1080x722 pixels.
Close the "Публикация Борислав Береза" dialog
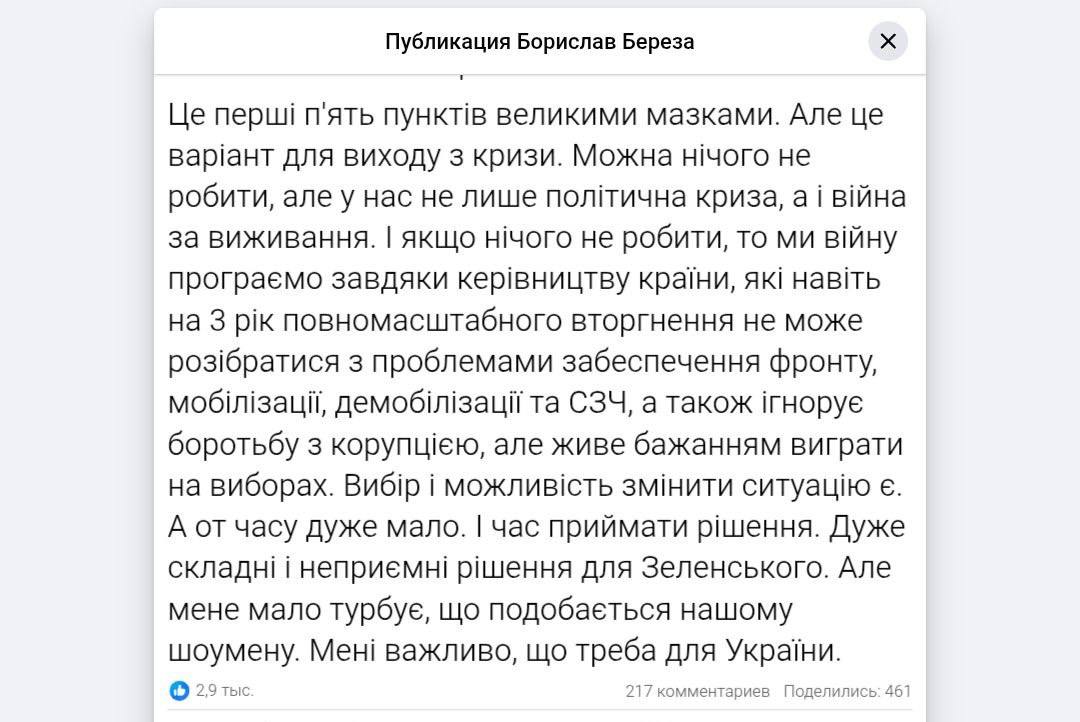pos(888,41)
